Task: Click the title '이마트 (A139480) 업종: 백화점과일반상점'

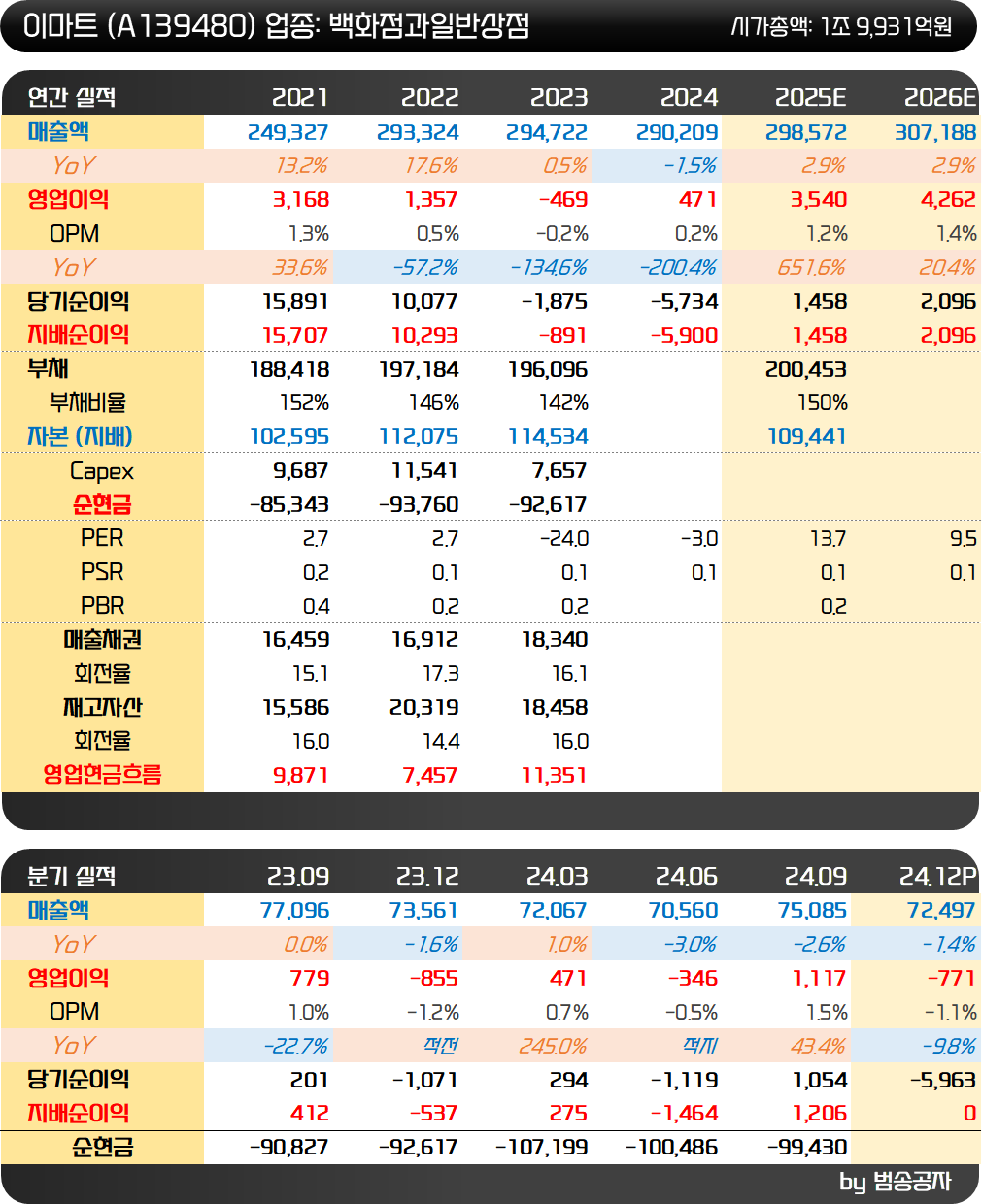Action: pos(276,25)
